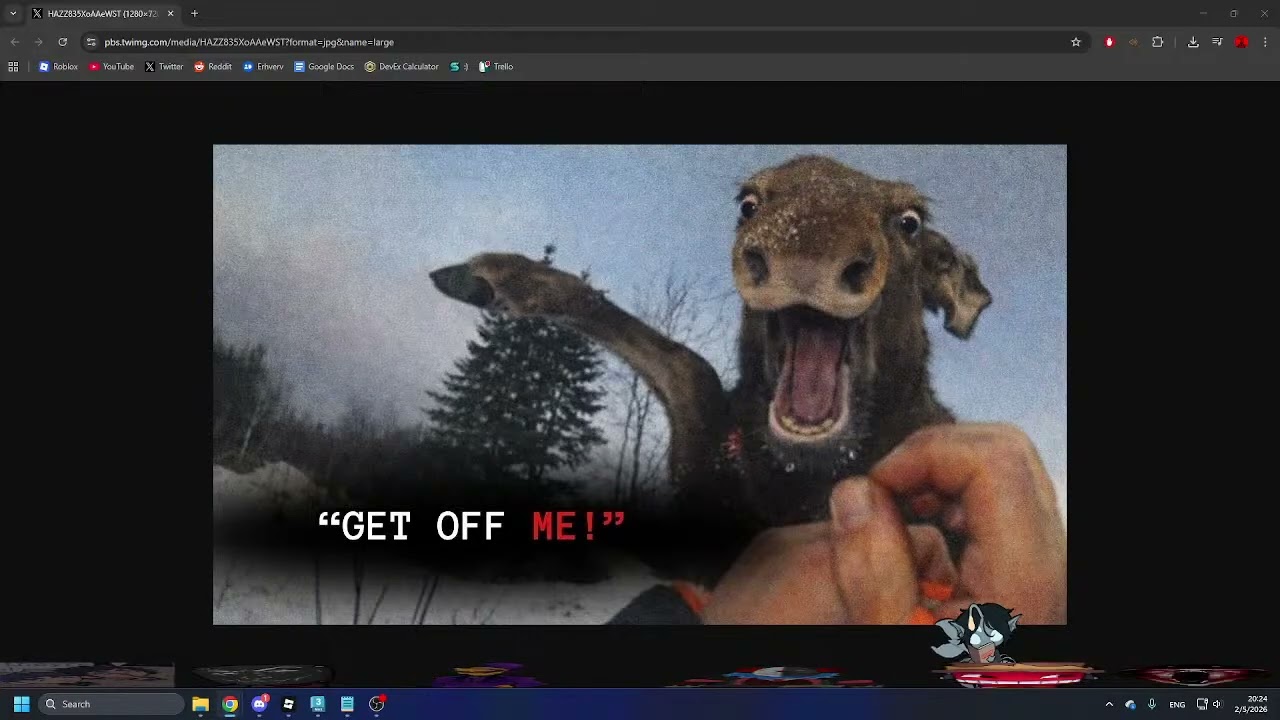Open the red hand ad-blocker extension

pyautogui.click(x=1109, y=42)
